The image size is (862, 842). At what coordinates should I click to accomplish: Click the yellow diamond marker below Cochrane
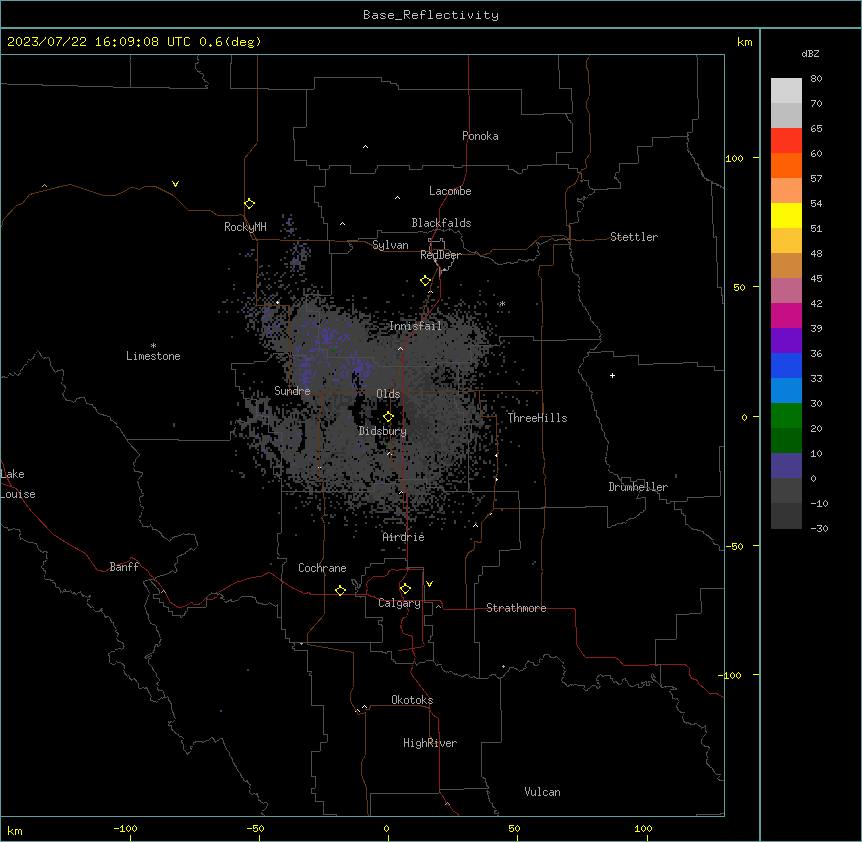pyautogui.click(x=341, y=590)
